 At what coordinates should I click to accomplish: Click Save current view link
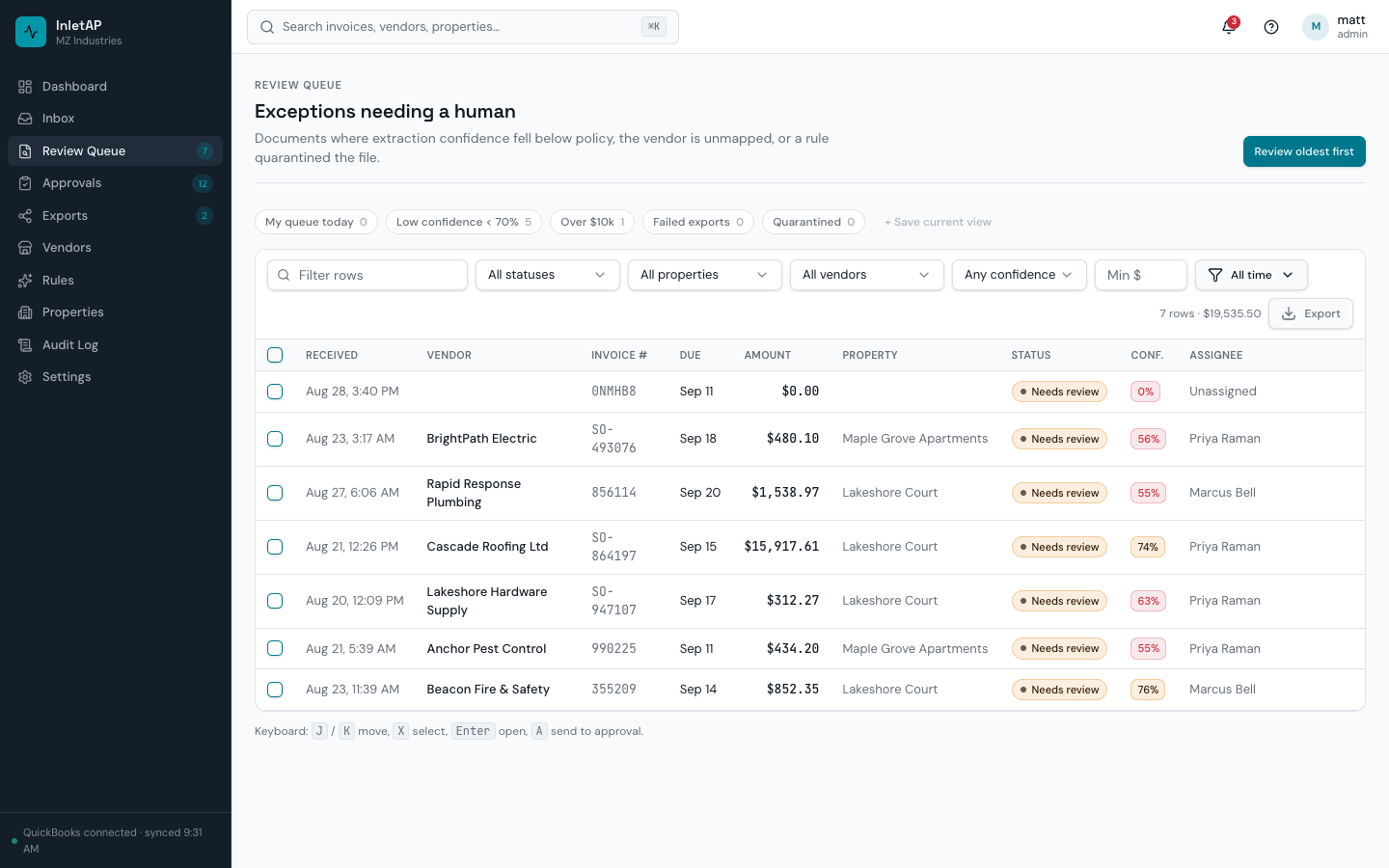tap(938, 222)
